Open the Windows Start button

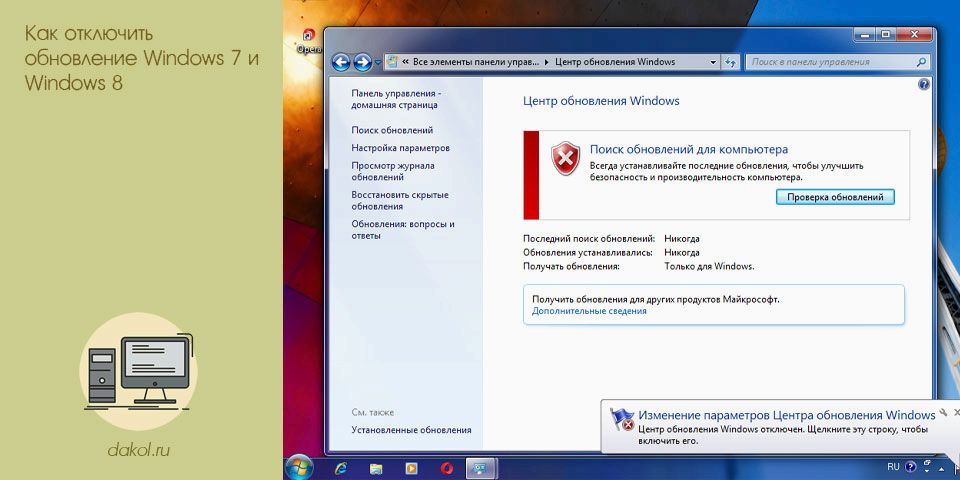pyautogui.click(x=300, y=468)
